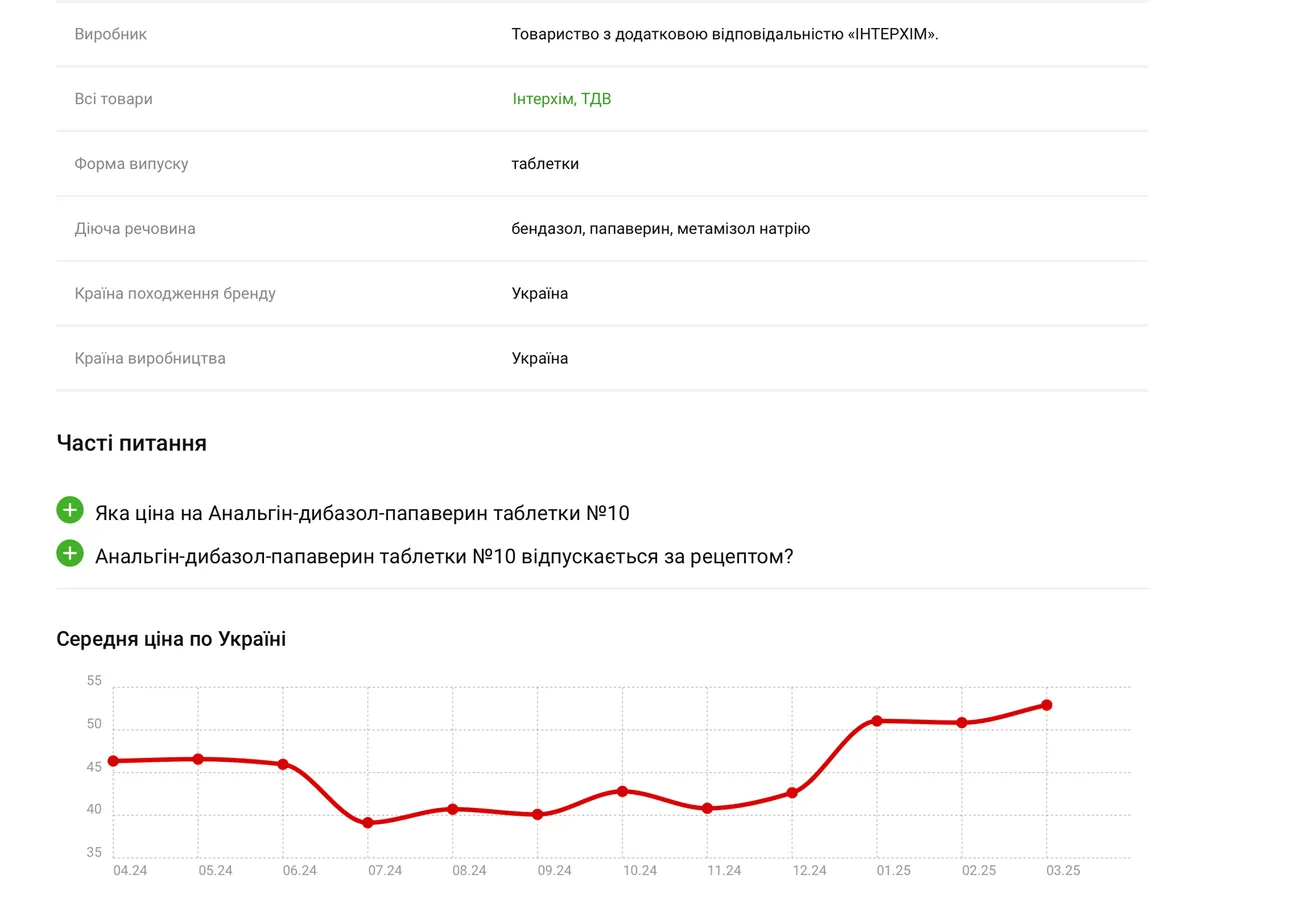Click the 45 value on chart axis
The height and width of the screenshot is (899, 1300).
[94, 767]
